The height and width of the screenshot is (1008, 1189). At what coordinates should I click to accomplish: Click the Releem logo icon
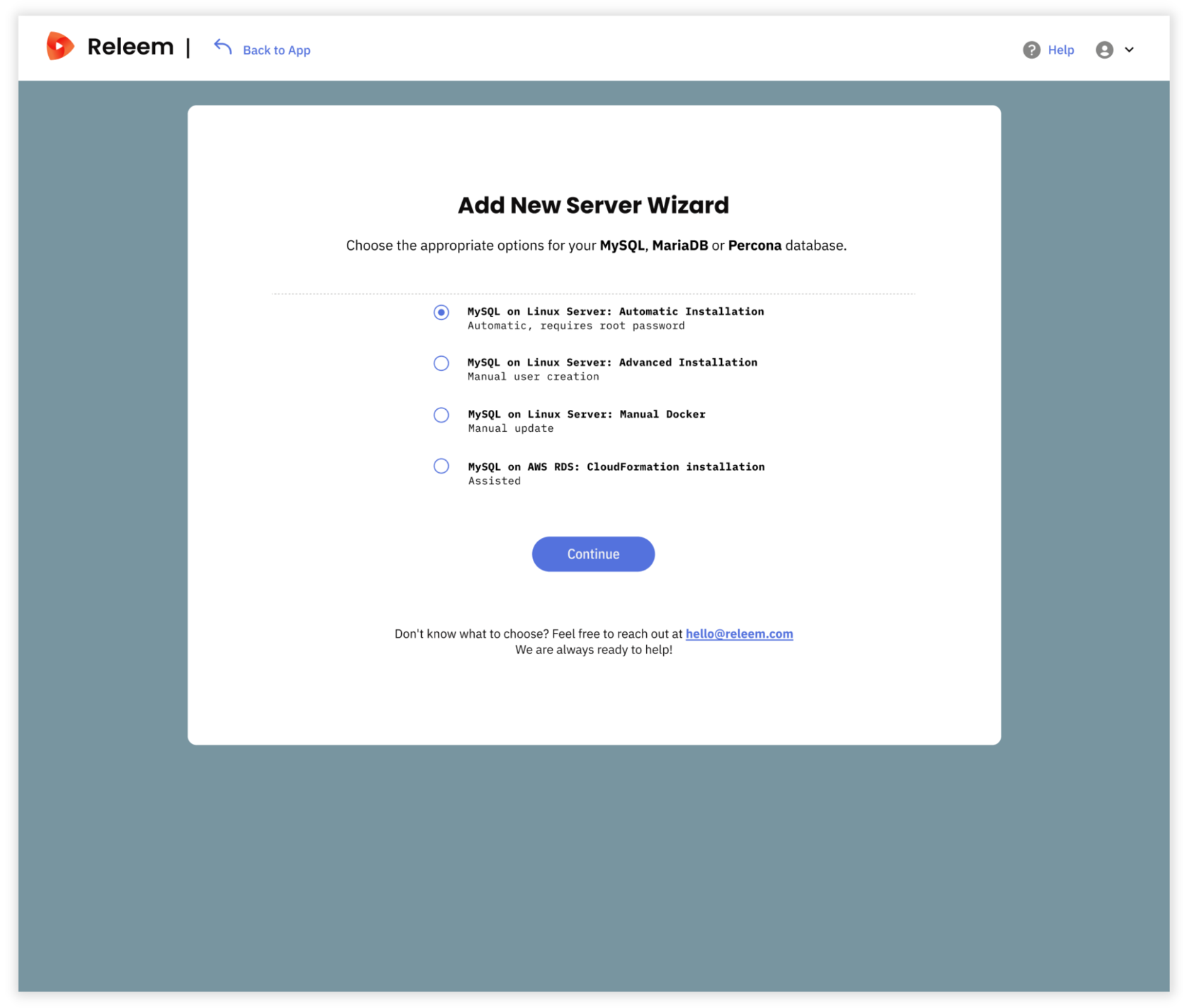59,45
